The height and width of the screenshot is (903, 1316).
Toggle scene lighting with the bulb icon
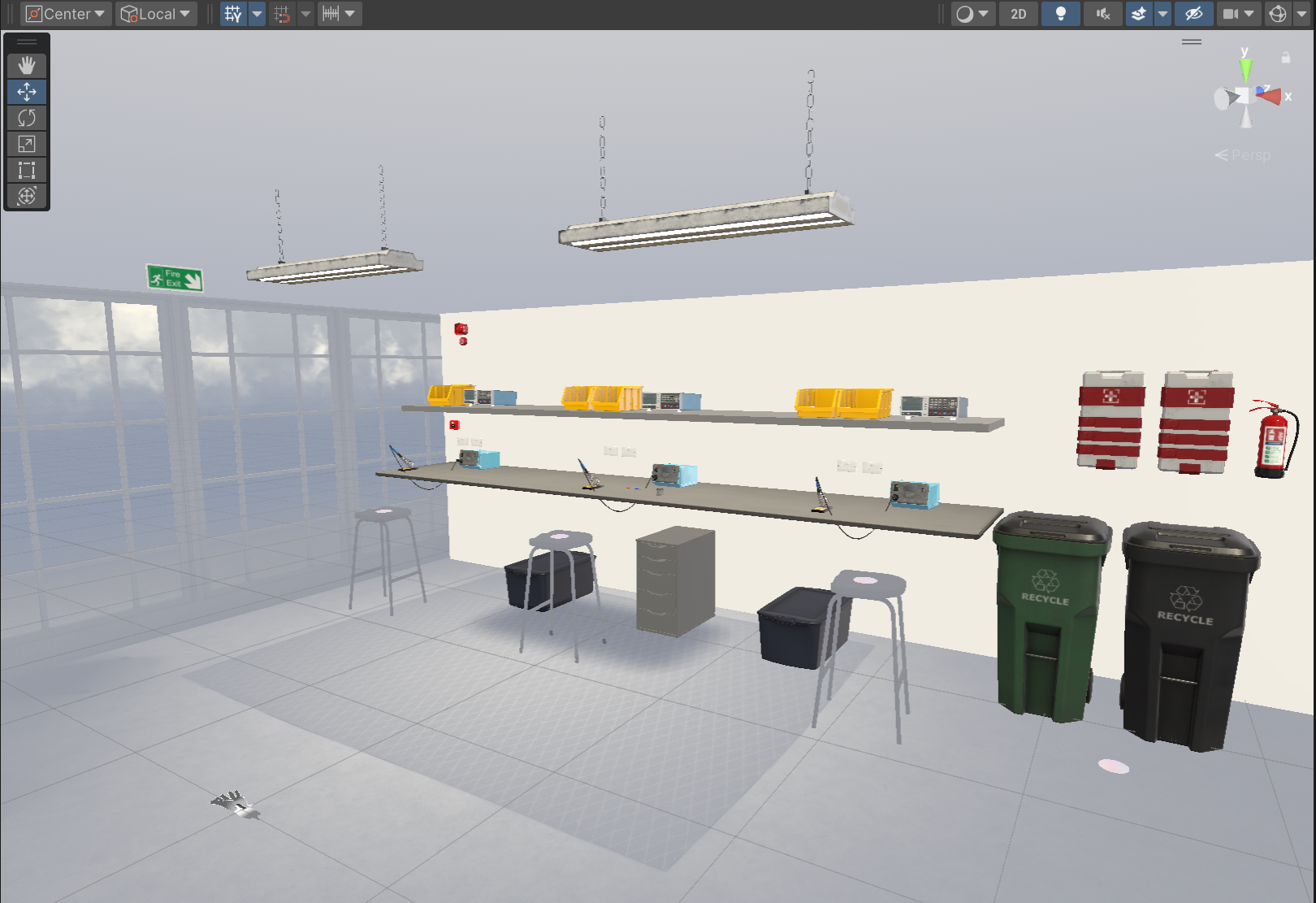pos(1060,14)
